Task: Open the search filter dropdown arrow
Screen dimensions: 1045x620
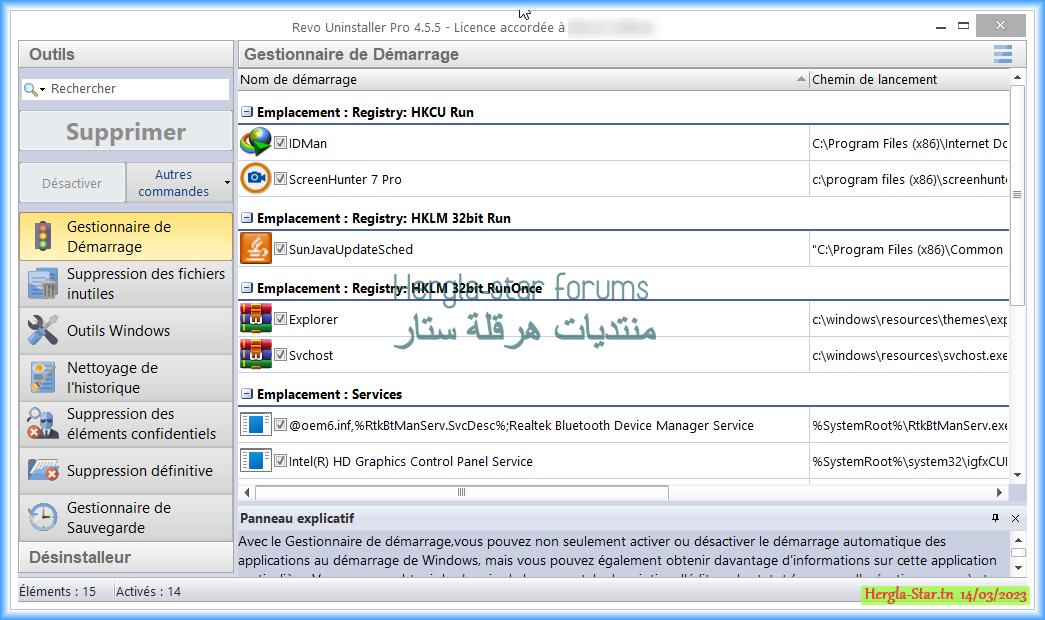Action: point(43,89)
